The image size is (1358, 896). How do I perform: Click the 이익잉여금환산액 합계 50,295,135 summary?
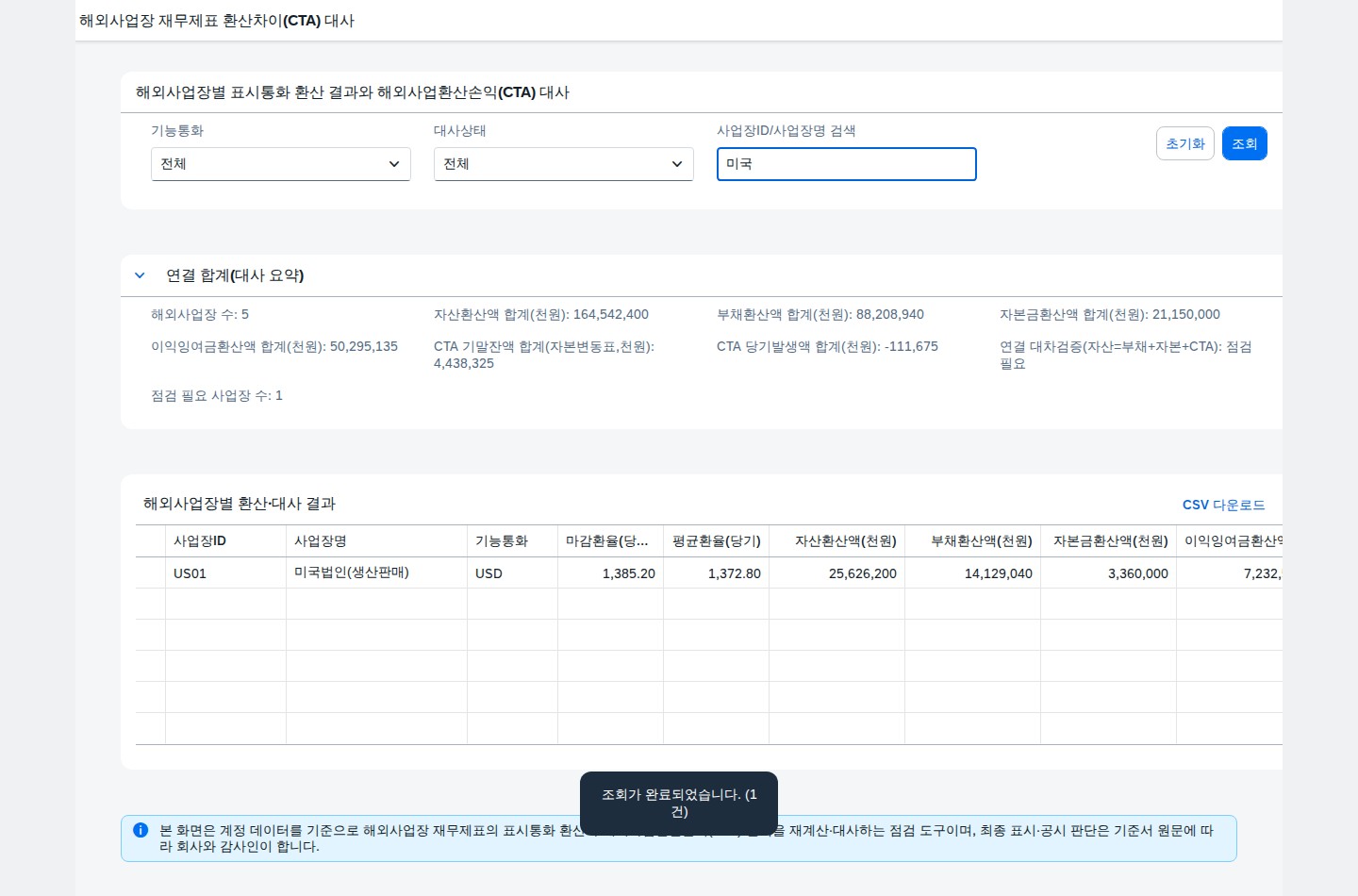(274, 346)
